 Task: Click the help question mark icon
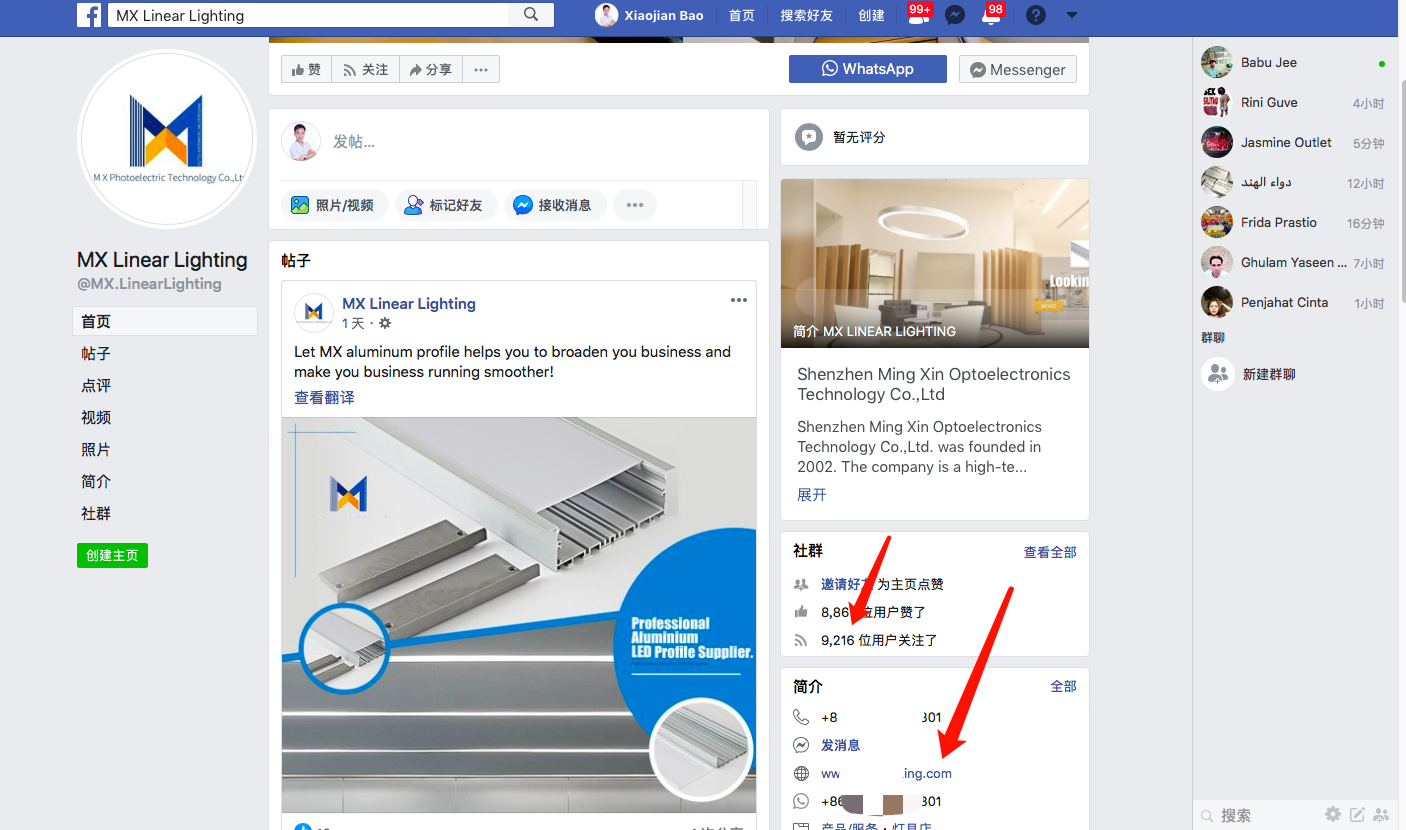(x=1036, y=15)
